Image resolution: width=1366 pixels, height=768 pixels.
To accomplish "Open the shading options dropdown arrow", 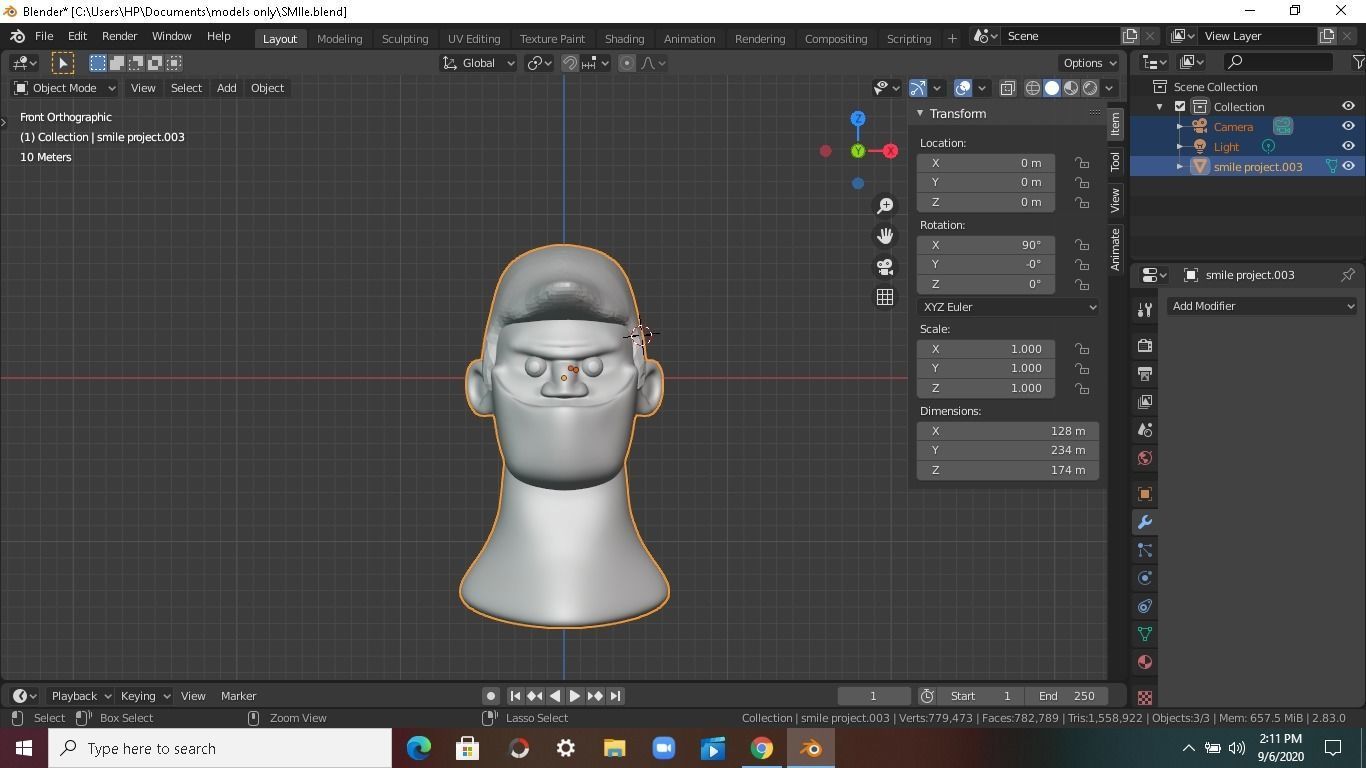I will pyautogui.click(x=1109, y=88).
